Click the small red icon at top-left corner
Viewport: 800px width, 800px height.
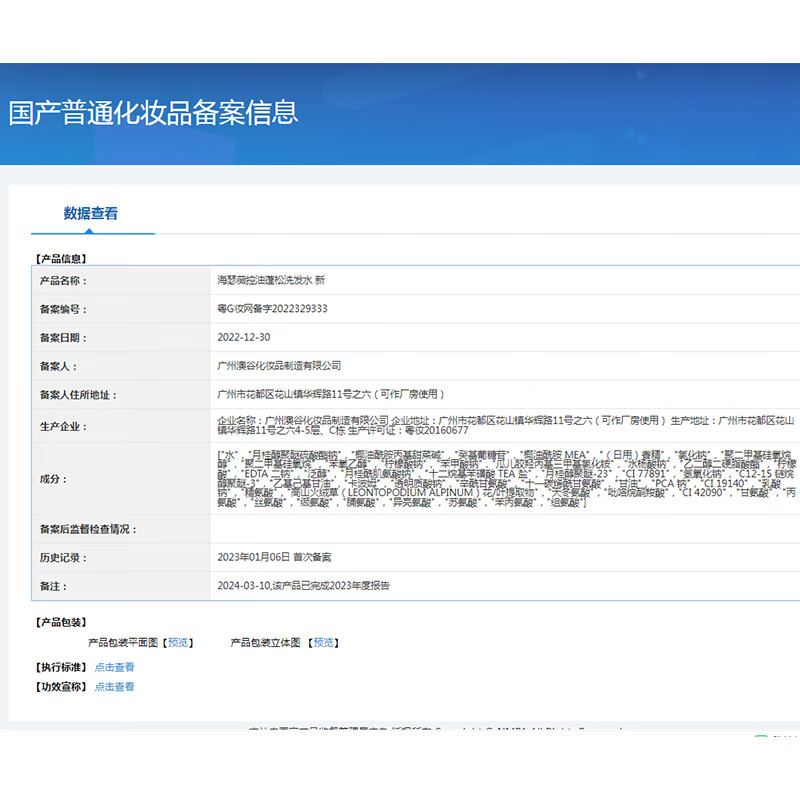[x=14, y=14]
